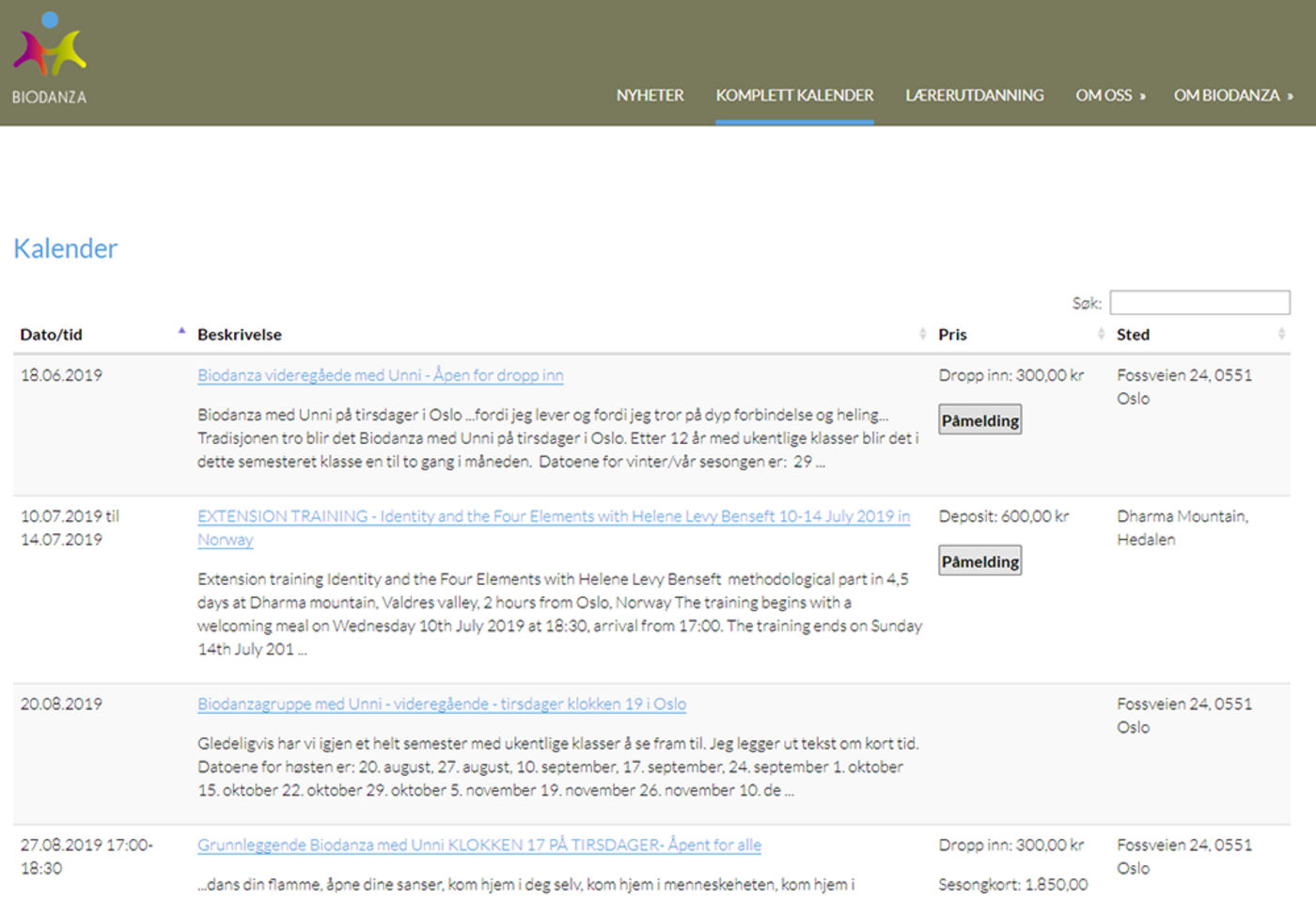Open Biodanzagruppe med Unni tirsdager link

(441, 704)
